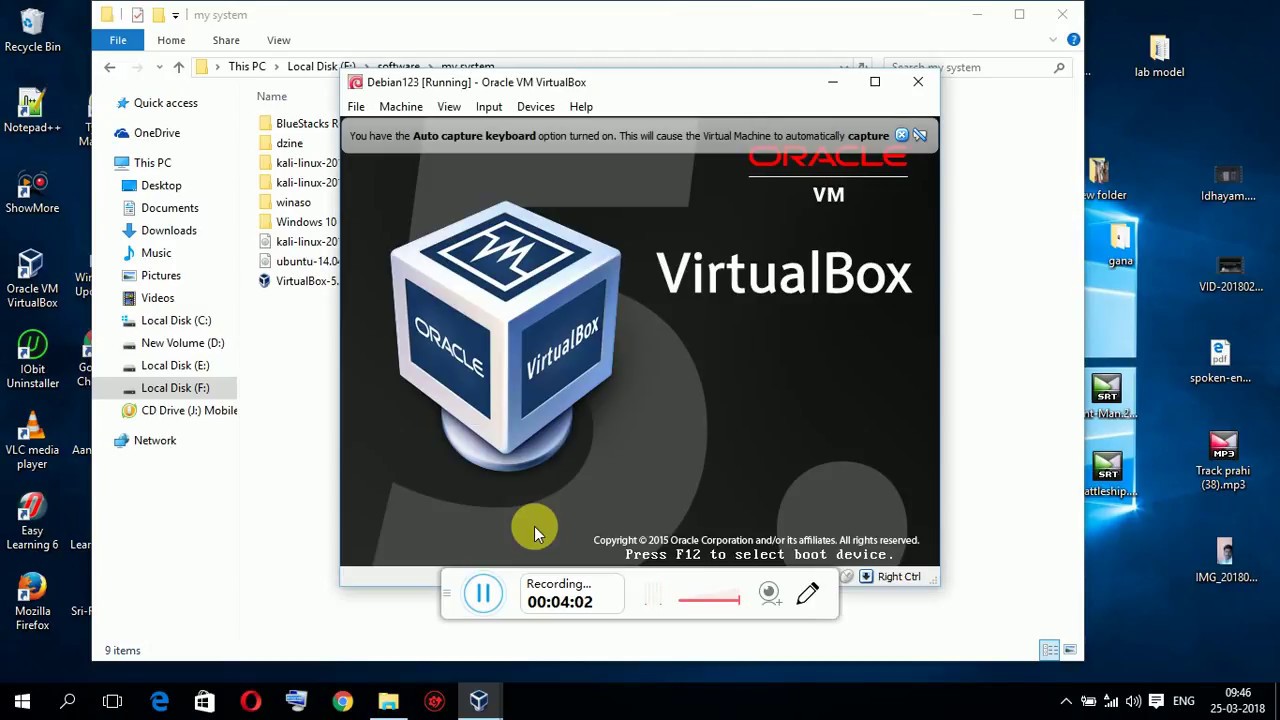Viewport: 1280px width, 720px height.
Task: Open Task View on the taskbar
Action: pos(112,701)
